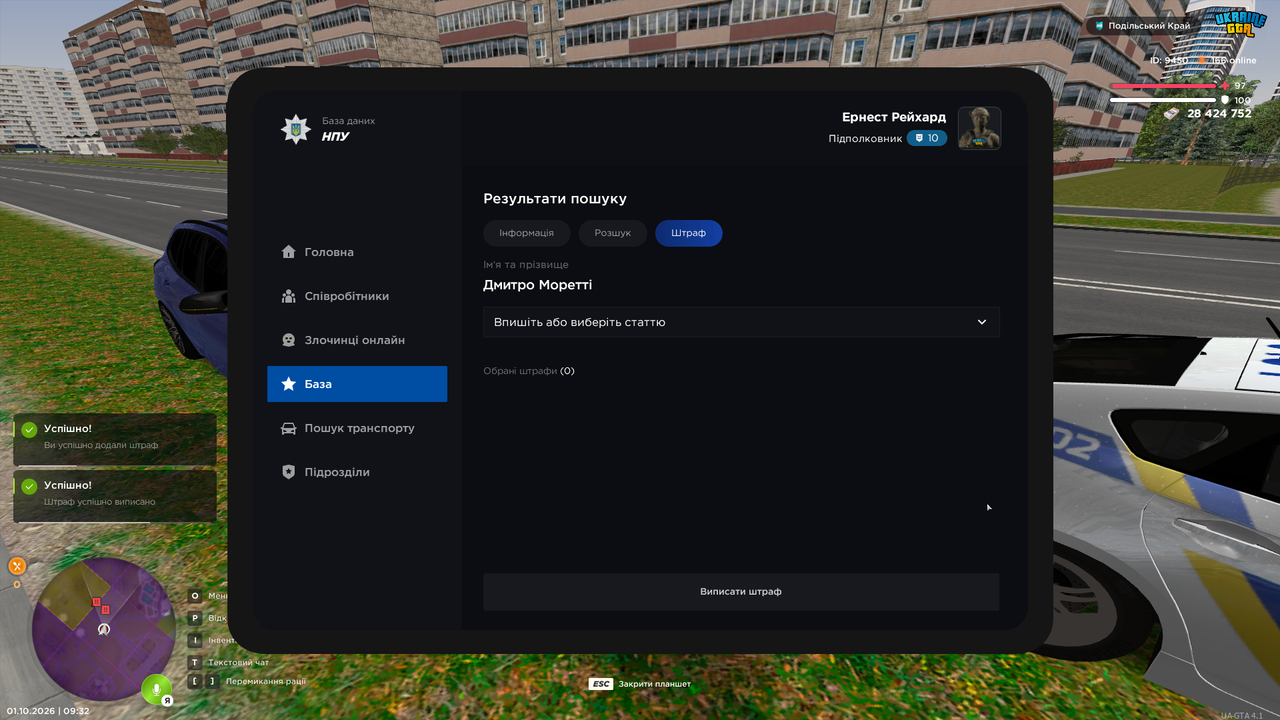Click the officer avatar thumbnail

click(980, 128)
